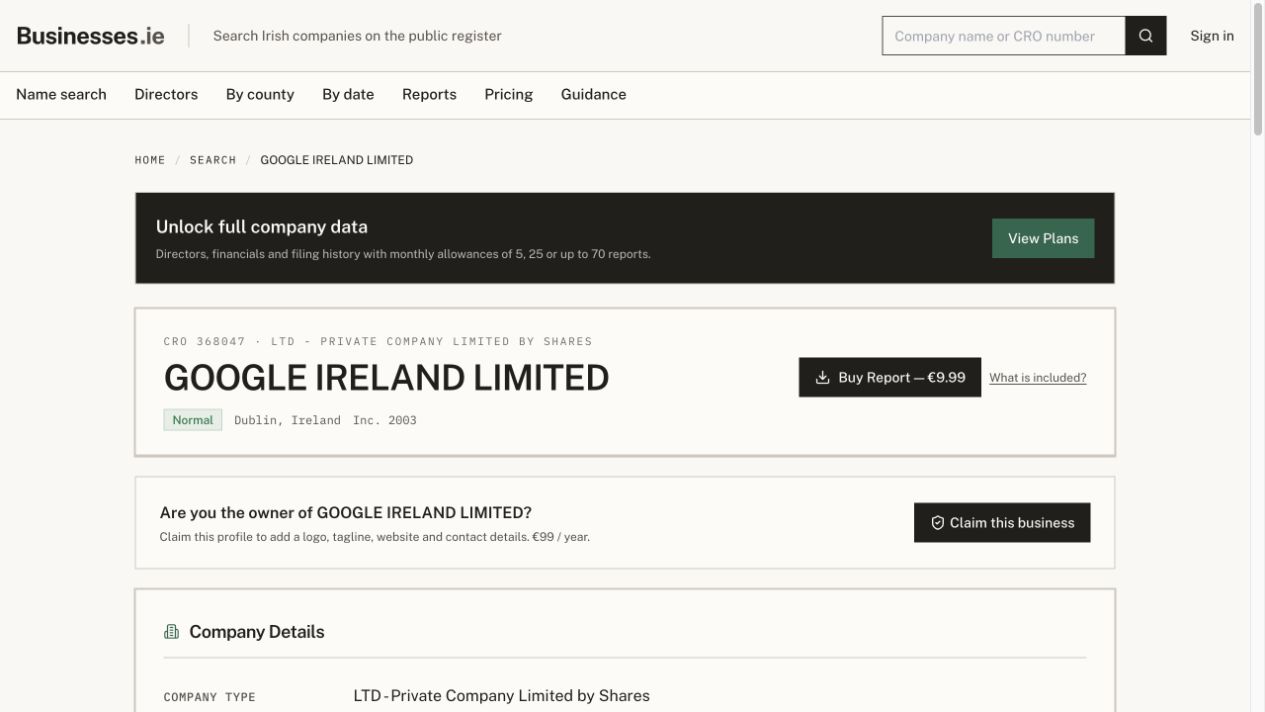Open the What is included? link
This screenshot has height=712, width=1265.
[x=1037, y=378]
